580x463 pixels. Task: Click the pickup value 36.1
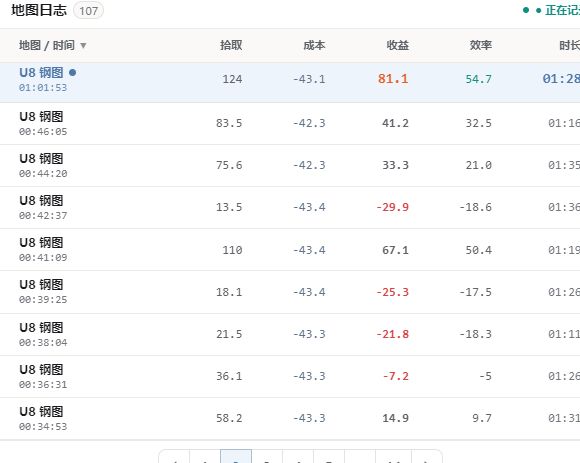point(229,376)
